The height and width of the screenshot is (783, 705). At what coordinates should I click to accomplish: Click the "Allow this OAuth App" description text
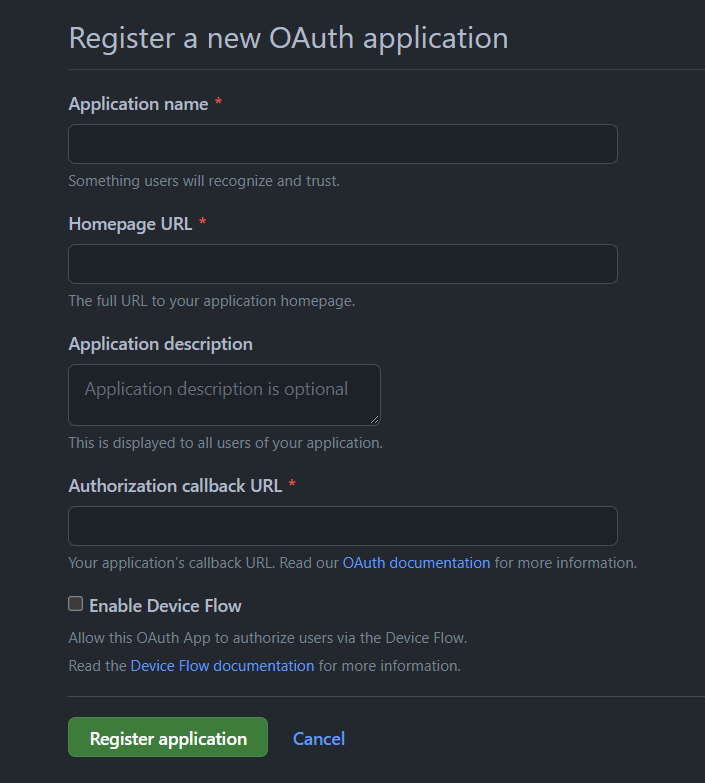[x=267, y=638]
